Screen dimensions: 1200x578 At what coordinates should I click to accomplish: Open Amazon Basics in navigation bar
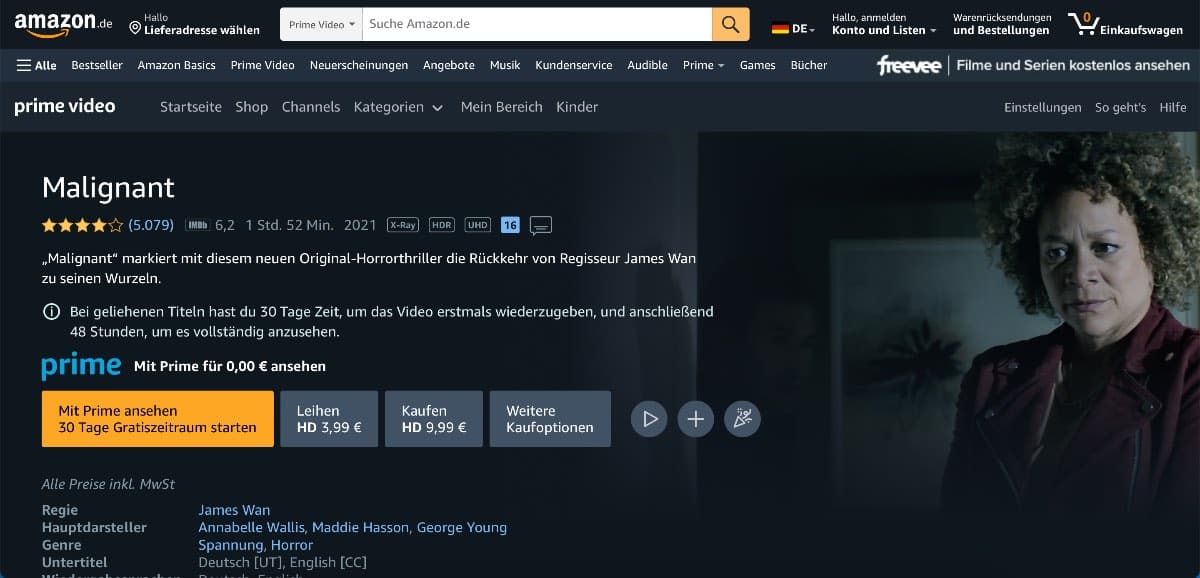point(177,65)
